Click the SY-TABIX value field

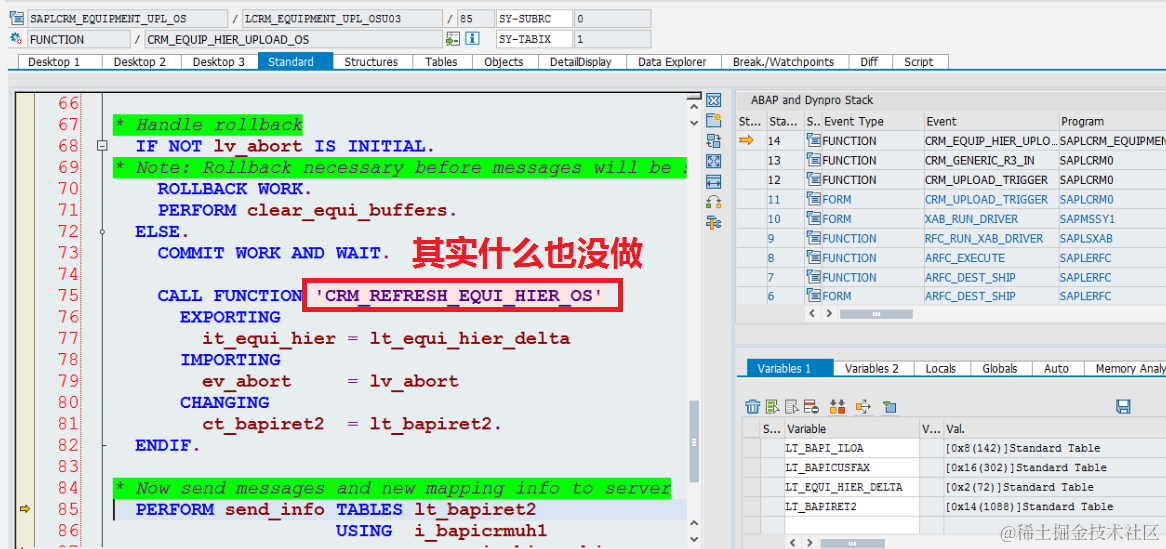click(612, 39)
